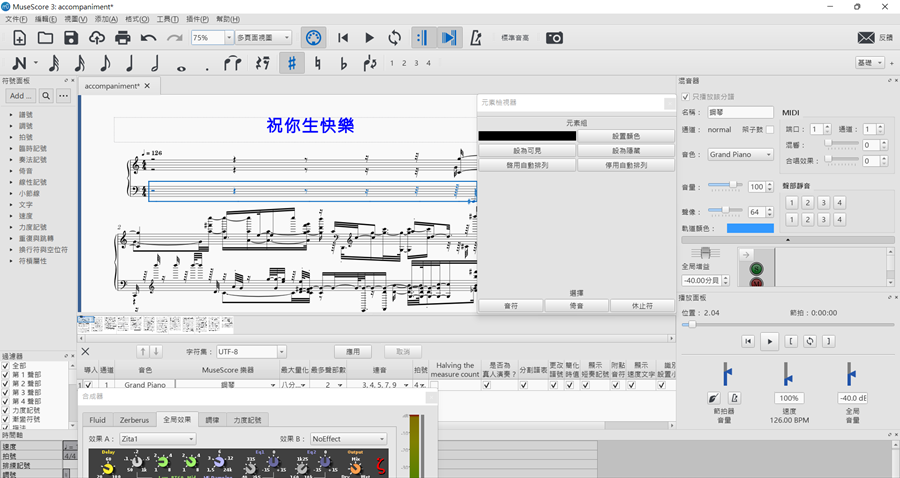Open 效果 B NoEffect dropdown
This screenshot has height=478, width=900.
348,439
